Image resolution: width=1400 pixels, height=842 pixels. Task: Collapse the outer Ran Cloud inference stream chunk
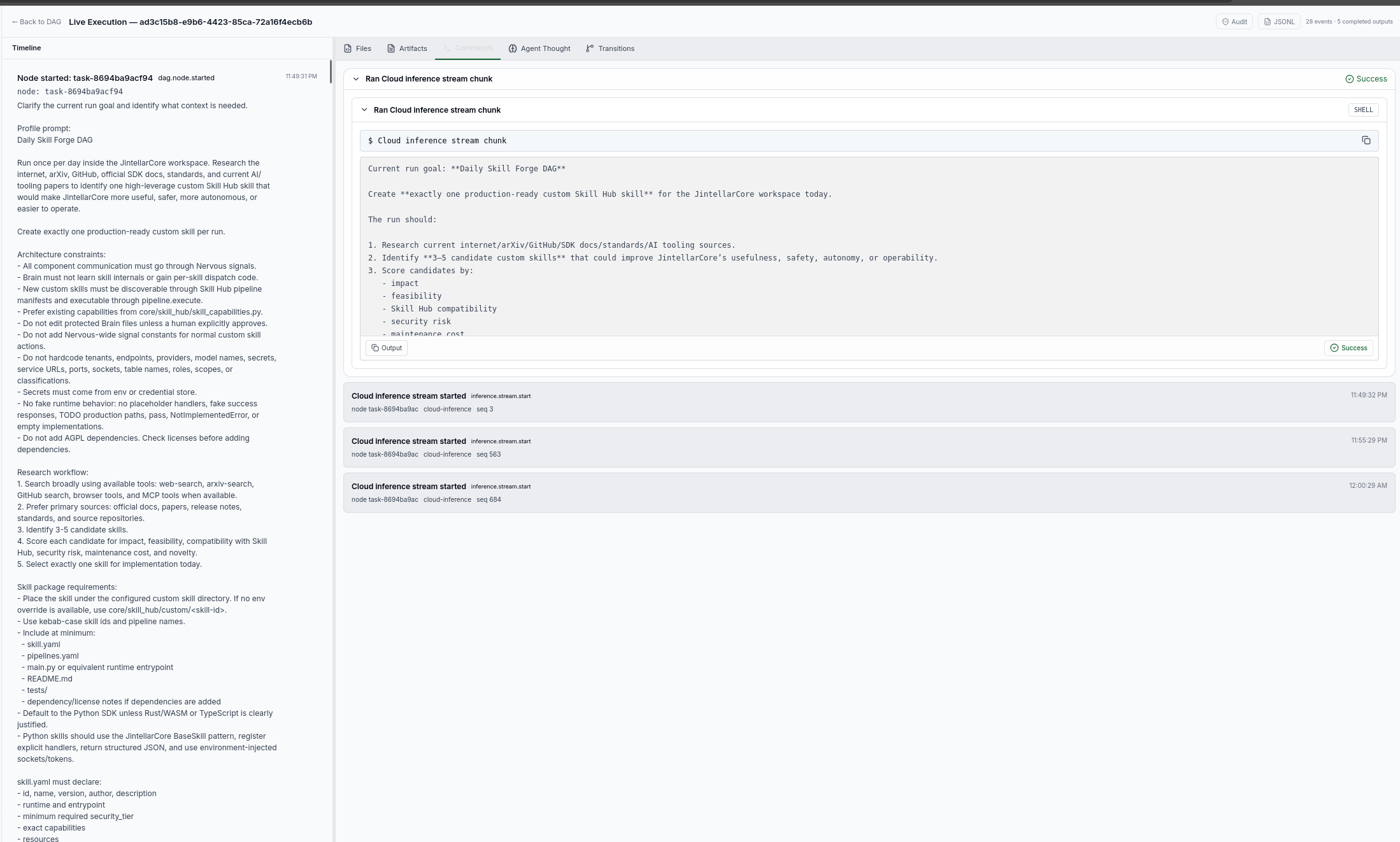click(356, 79)
